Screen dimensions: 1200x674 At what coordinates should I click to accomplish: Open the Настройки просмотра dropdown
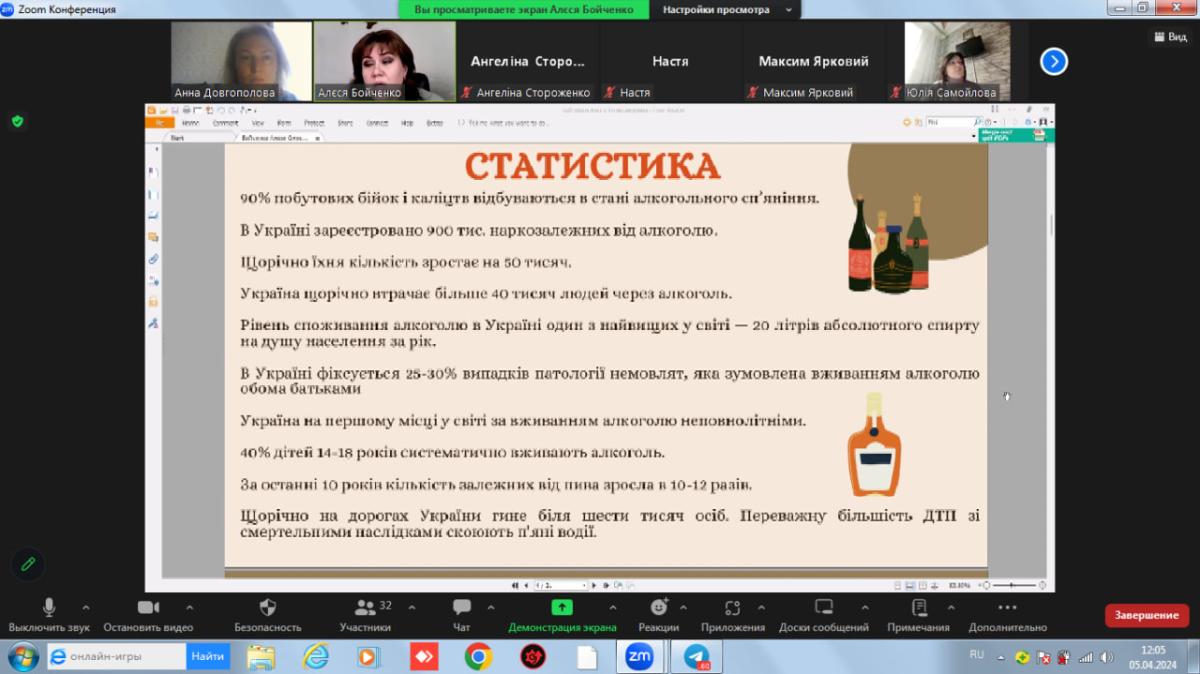726,9
